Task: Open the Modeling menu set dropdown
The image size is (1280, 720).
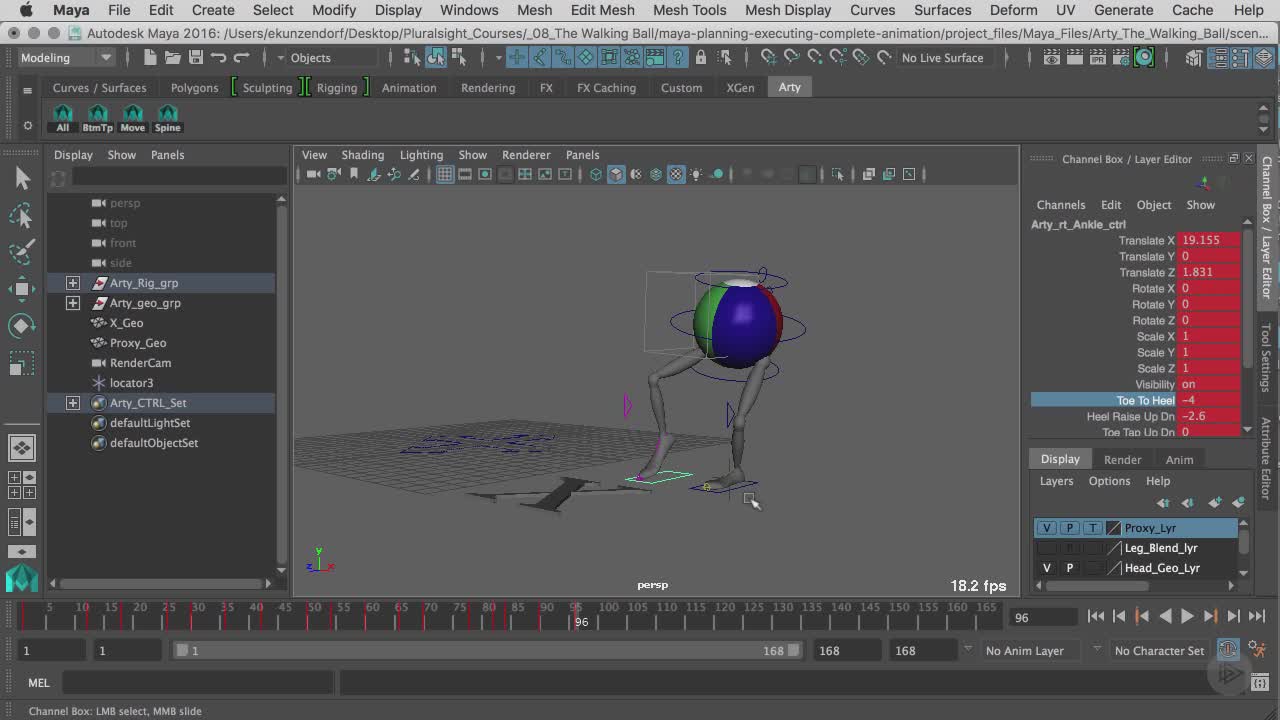Action: click(x=67, y=58)
